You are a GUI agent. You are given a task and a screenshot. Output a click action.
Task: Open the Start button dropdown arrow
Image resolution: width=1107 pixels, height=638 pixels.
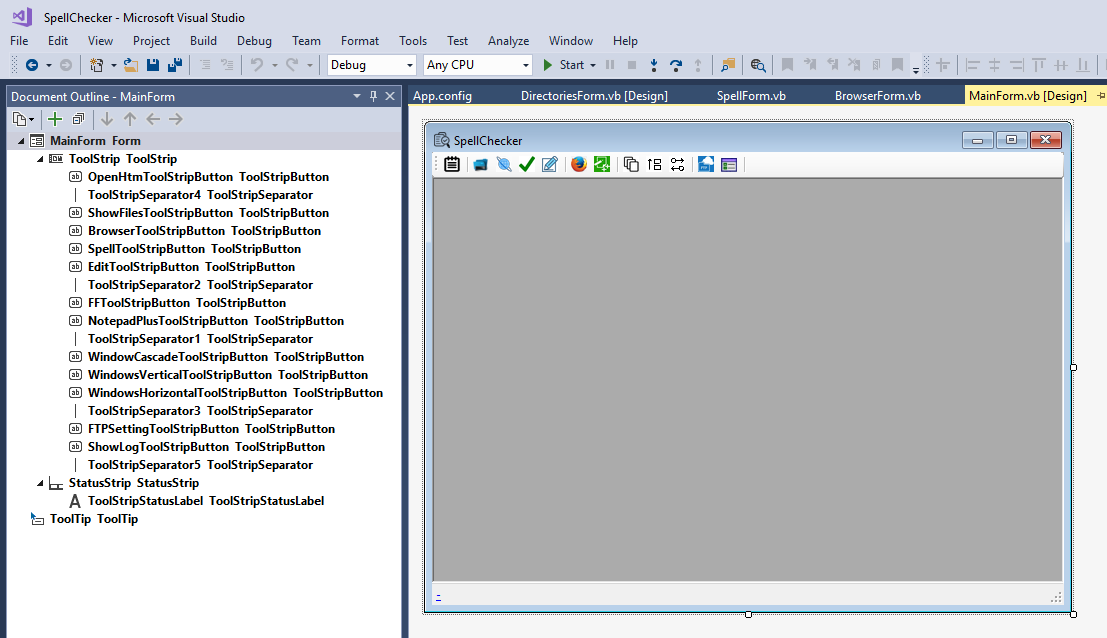click(x=592, y=65)
